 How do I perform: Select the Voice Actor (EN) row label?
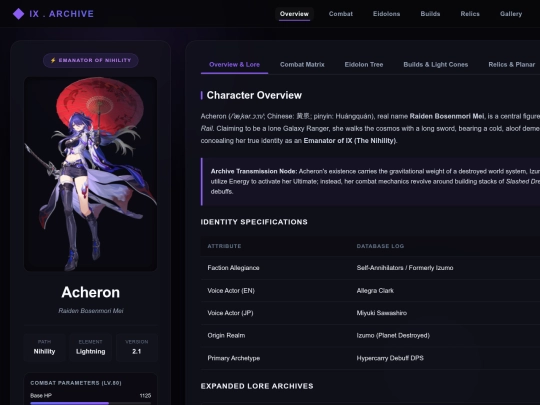231,291
